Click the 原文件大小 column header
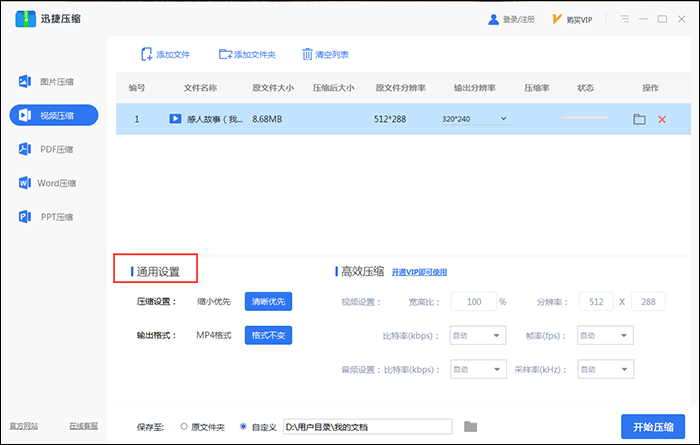The height and width of the screenshot is (445, 700). click(273, 88)
